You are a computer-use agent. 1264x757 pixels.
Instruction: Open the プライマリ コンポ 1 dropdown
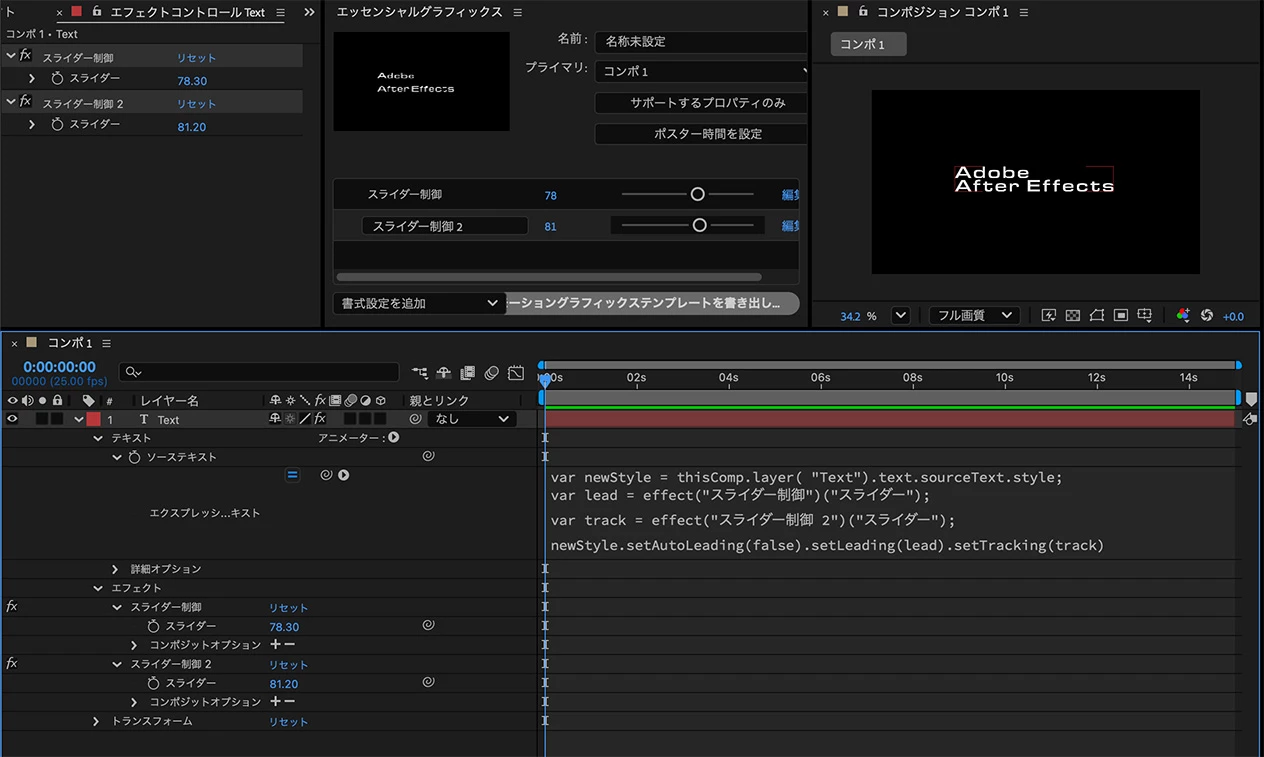pyautogui.click(x=701, y=72)
